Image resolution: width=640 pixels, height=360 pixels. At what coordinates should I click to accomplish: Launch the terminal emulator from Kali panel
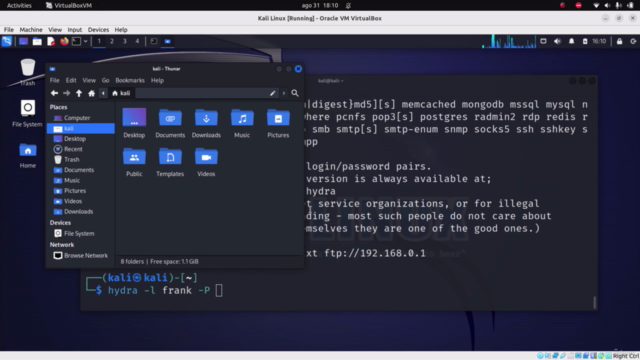(x=76, y=41)
